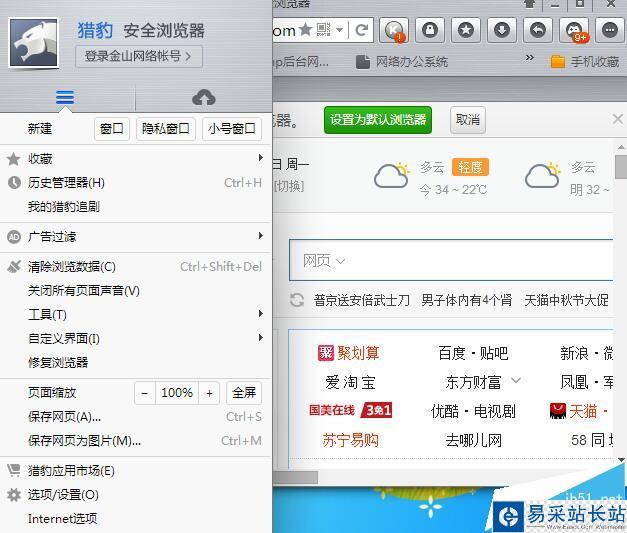The image size is (627, 533).
Task: Expand the address bar dropdown arrow
Action: tap(339, 30)
